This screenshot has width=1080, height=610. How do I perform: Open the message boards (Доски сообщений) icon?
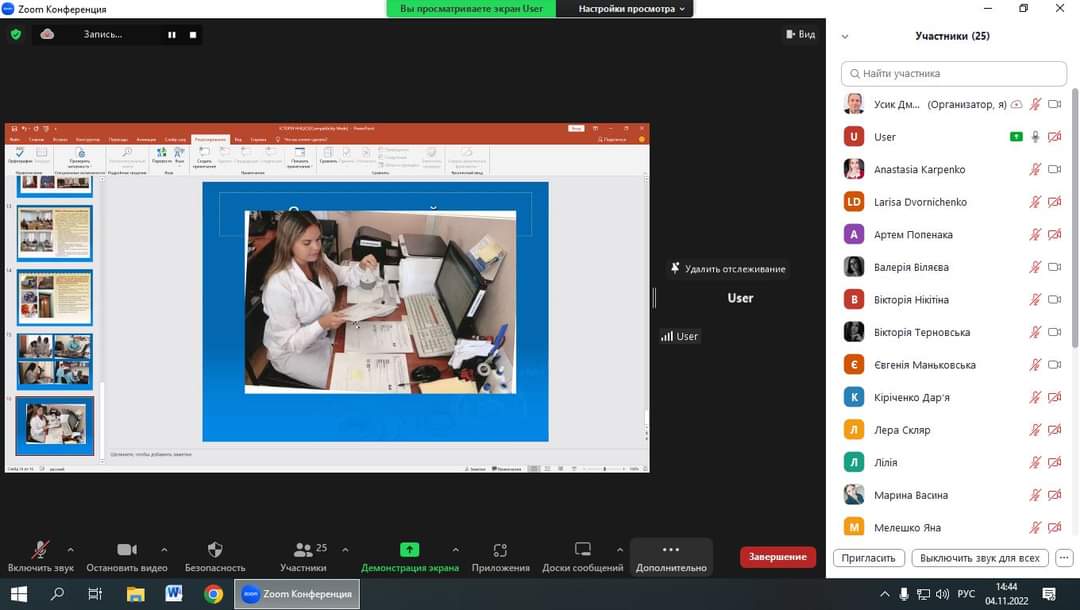[582, 550]
